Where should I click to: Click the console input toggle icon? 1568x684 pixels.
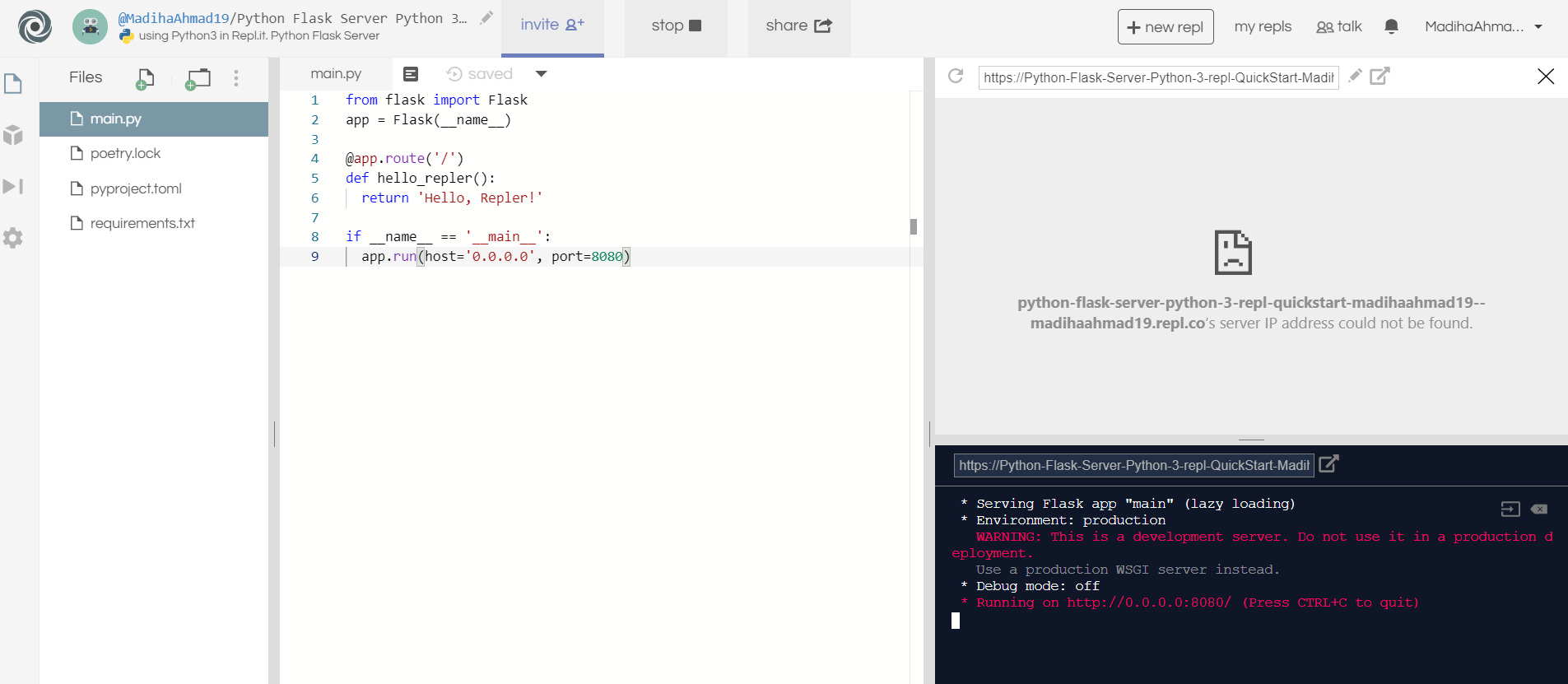[1510, 510]
